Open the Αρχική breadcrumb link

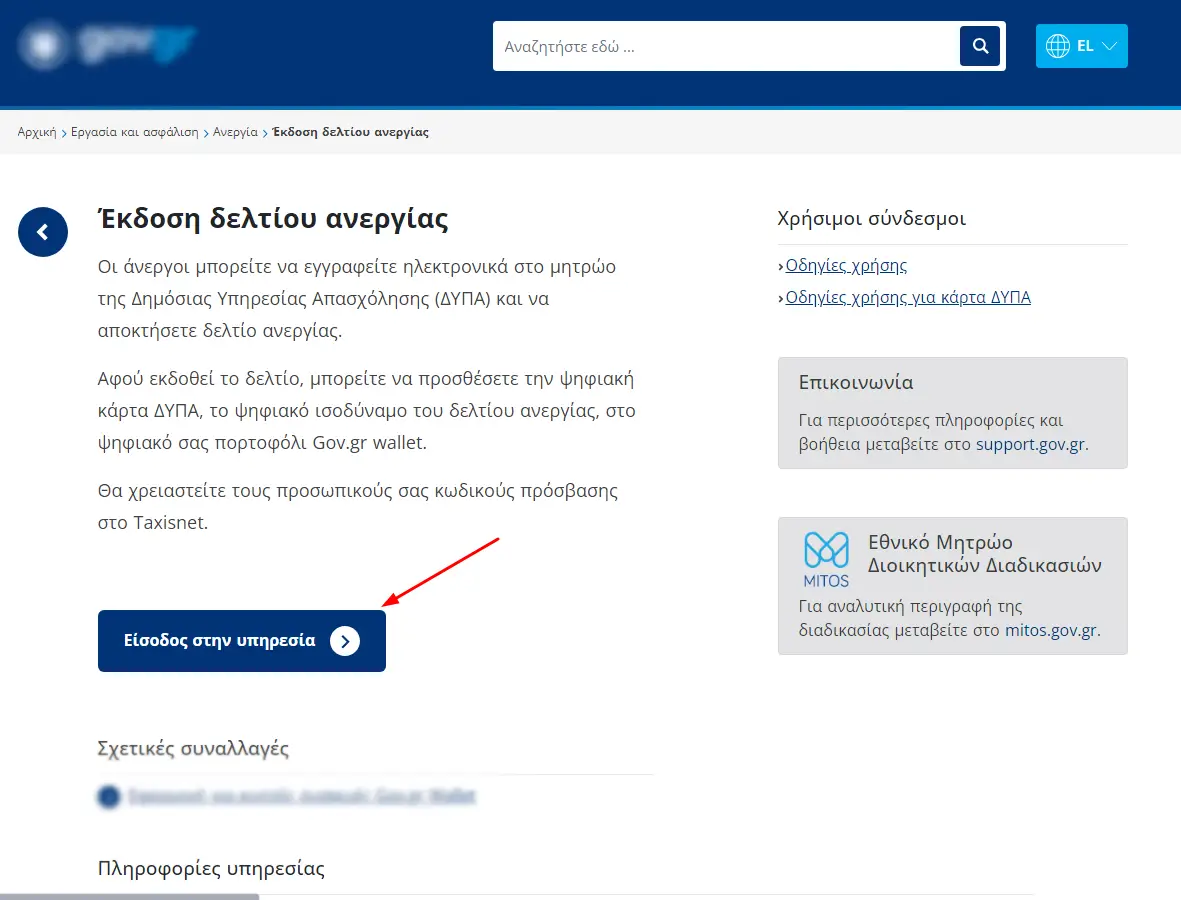pyautogui.click(x=37, y=132)
